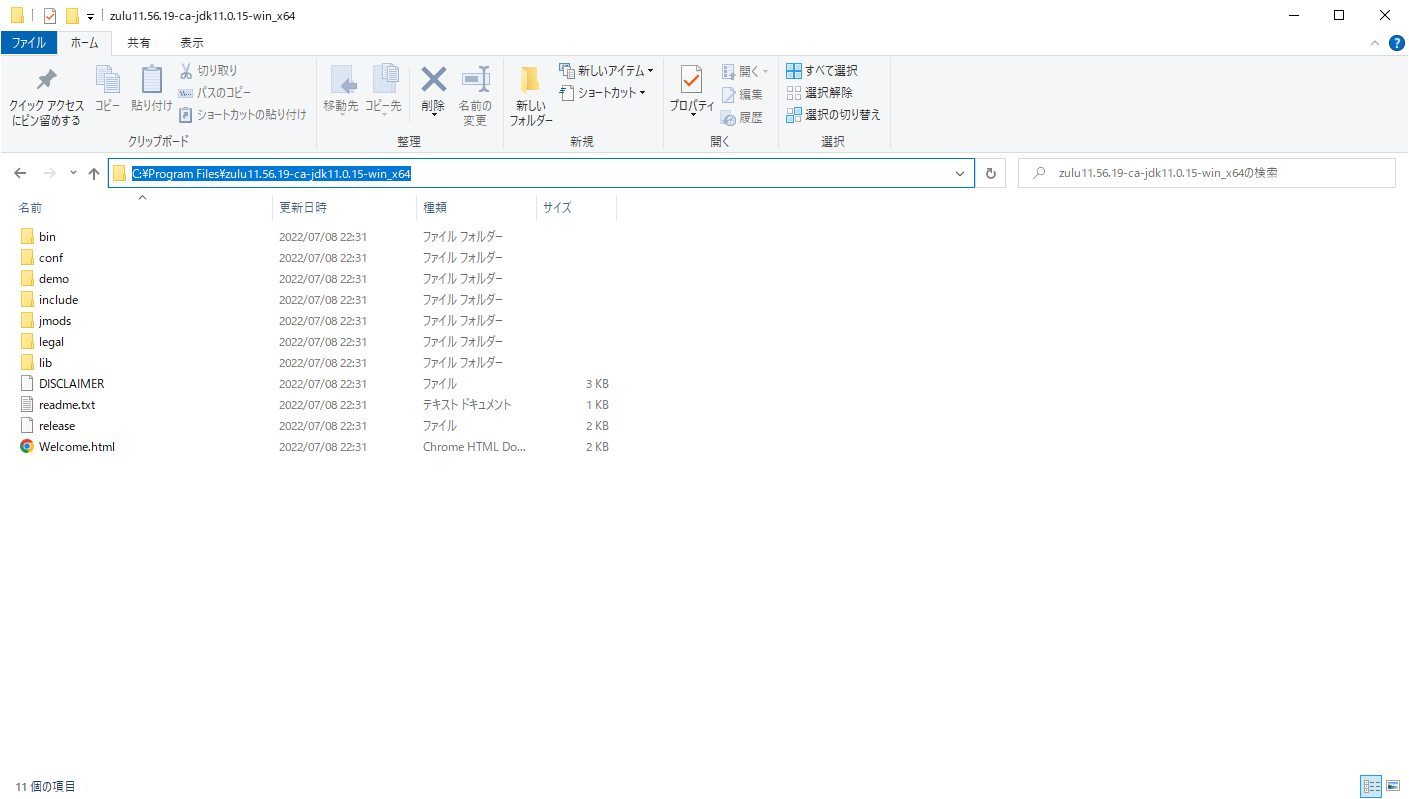Click the Properties (プロパティ) checkmark icon
Image resolution: width=1409 pixels, height=799 pixels.
[x=692, y=90]
